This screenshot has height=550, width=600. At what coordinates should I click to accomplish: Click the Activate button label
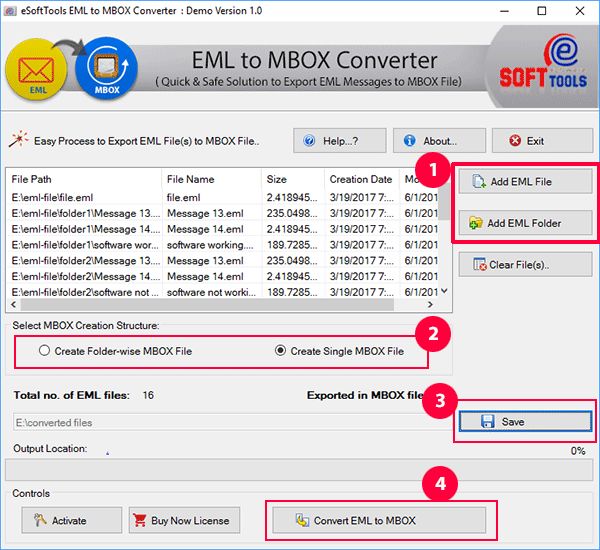pyautogui.click(x=69, y=520)
